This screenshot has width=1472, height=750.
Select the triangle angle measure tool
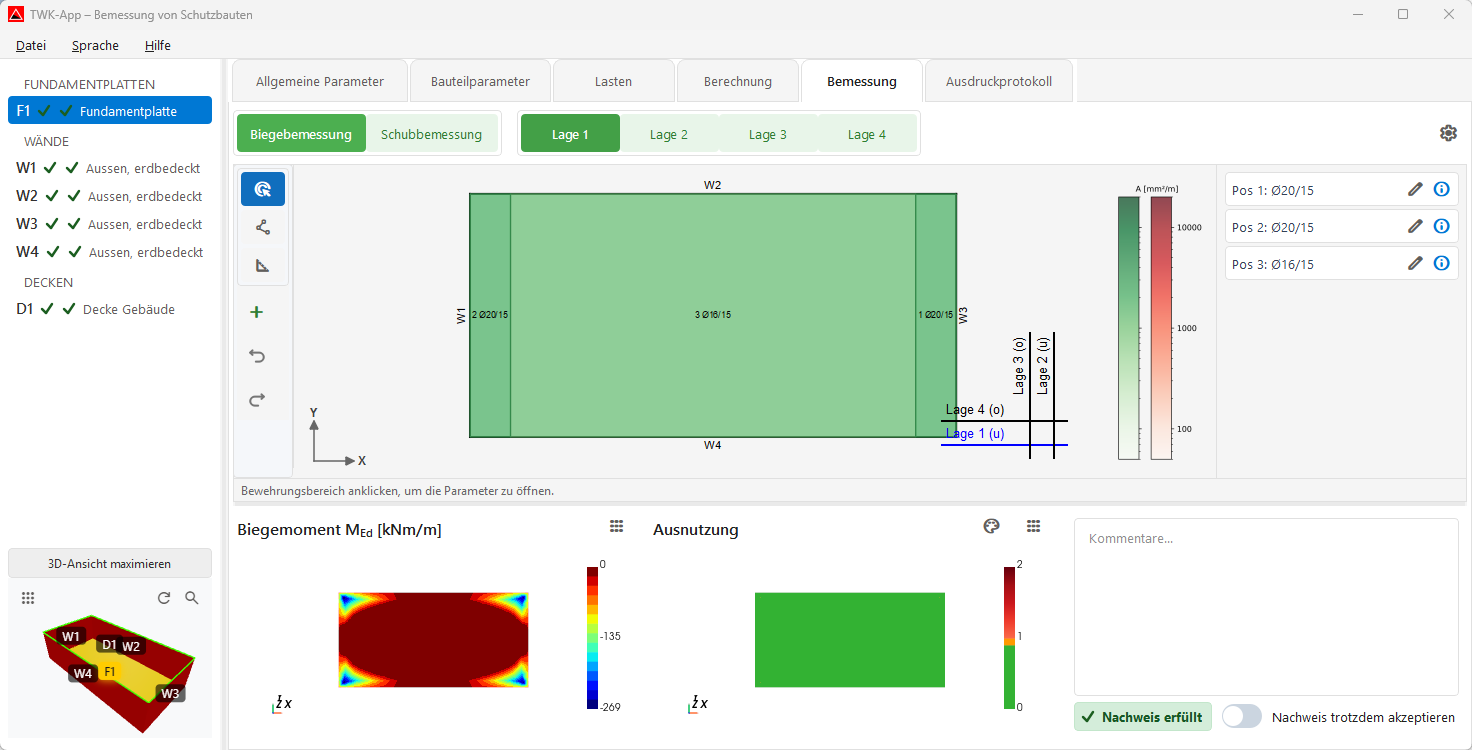(x=262, y=266)
